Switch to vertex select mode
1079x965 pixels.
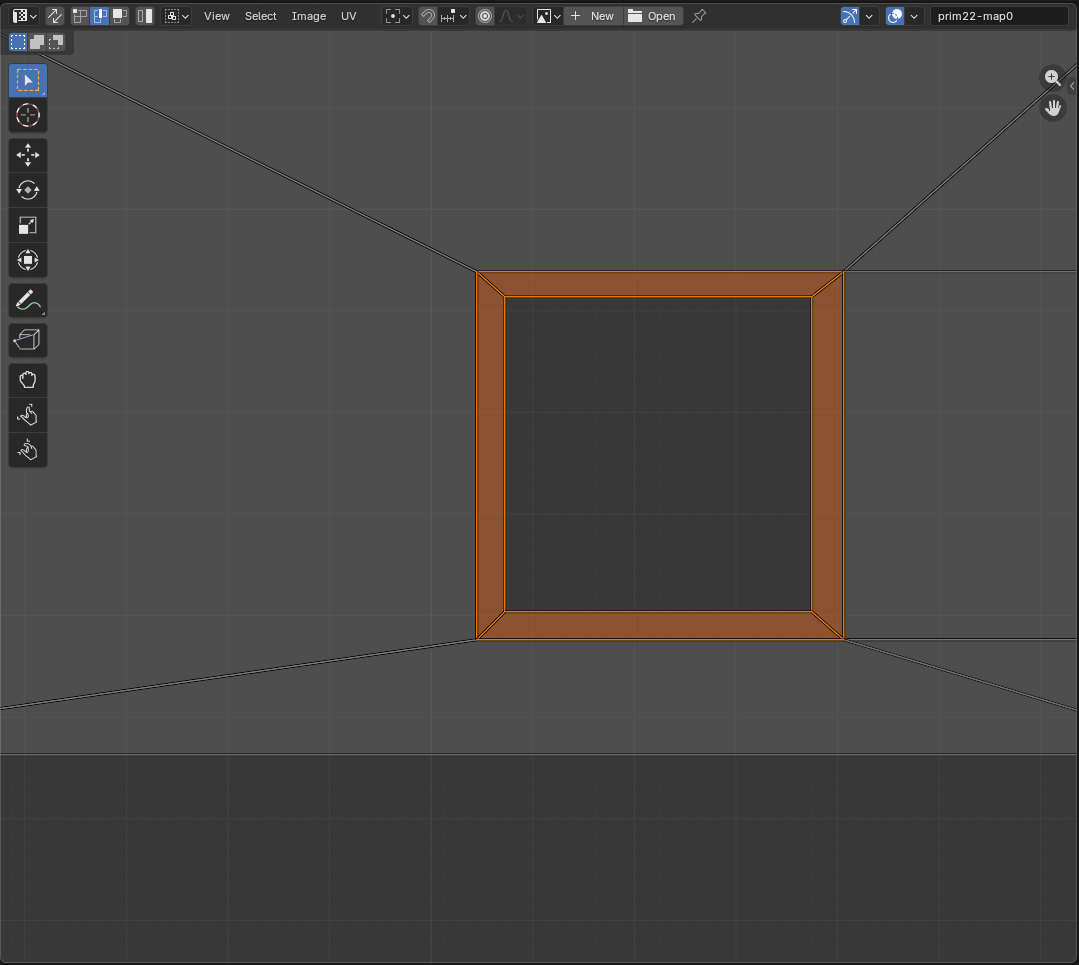(80, 16)
